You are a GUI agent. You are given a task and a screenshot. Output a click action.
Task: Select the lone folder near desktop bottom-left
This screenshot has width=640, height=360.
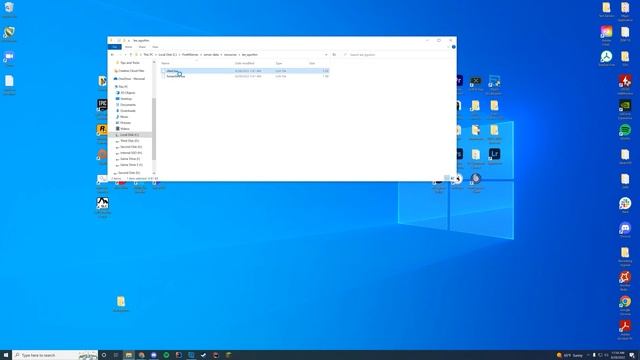pos(121,304)
